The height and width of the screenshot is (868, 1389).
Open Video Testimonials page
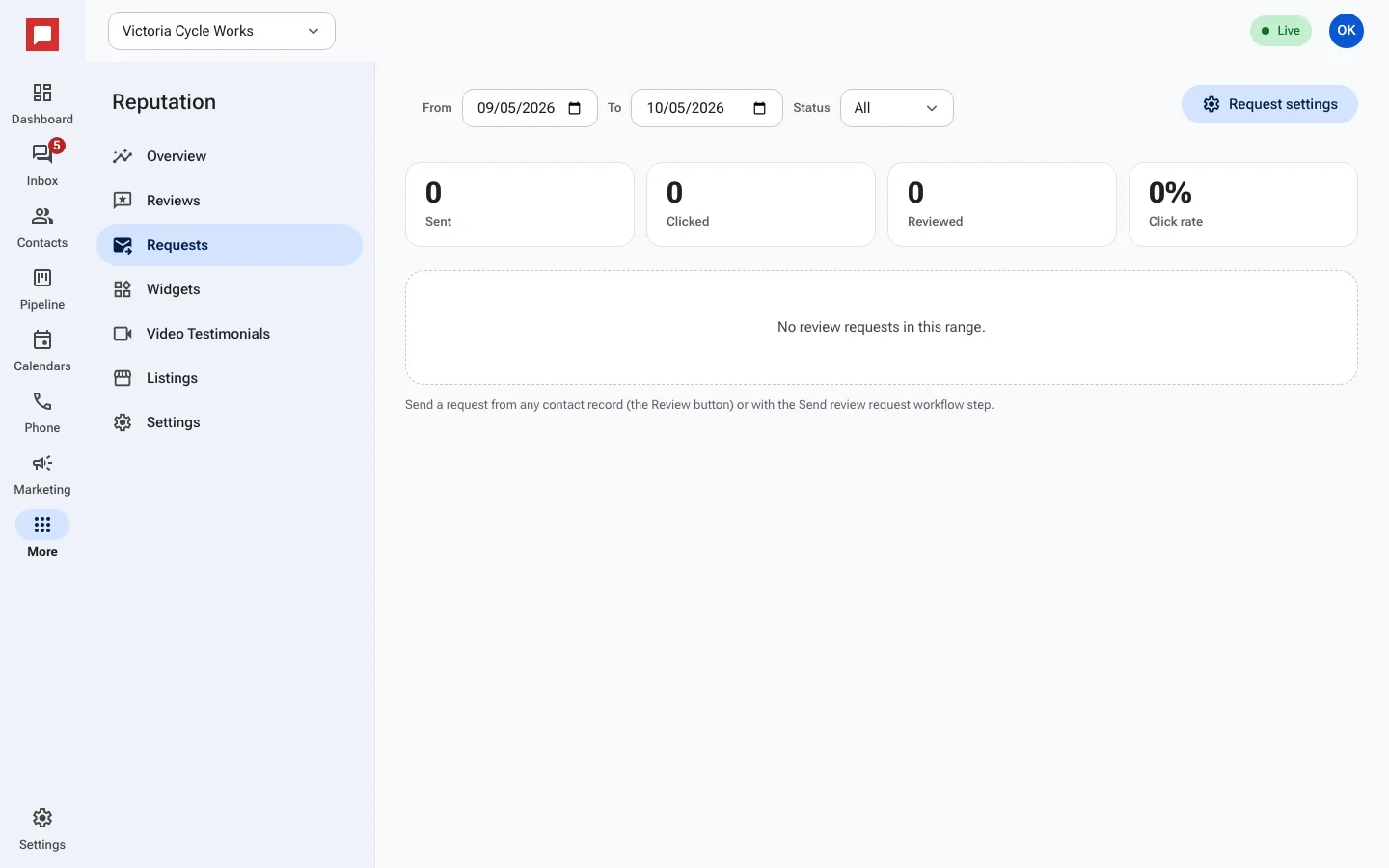[x=230, y=334]
